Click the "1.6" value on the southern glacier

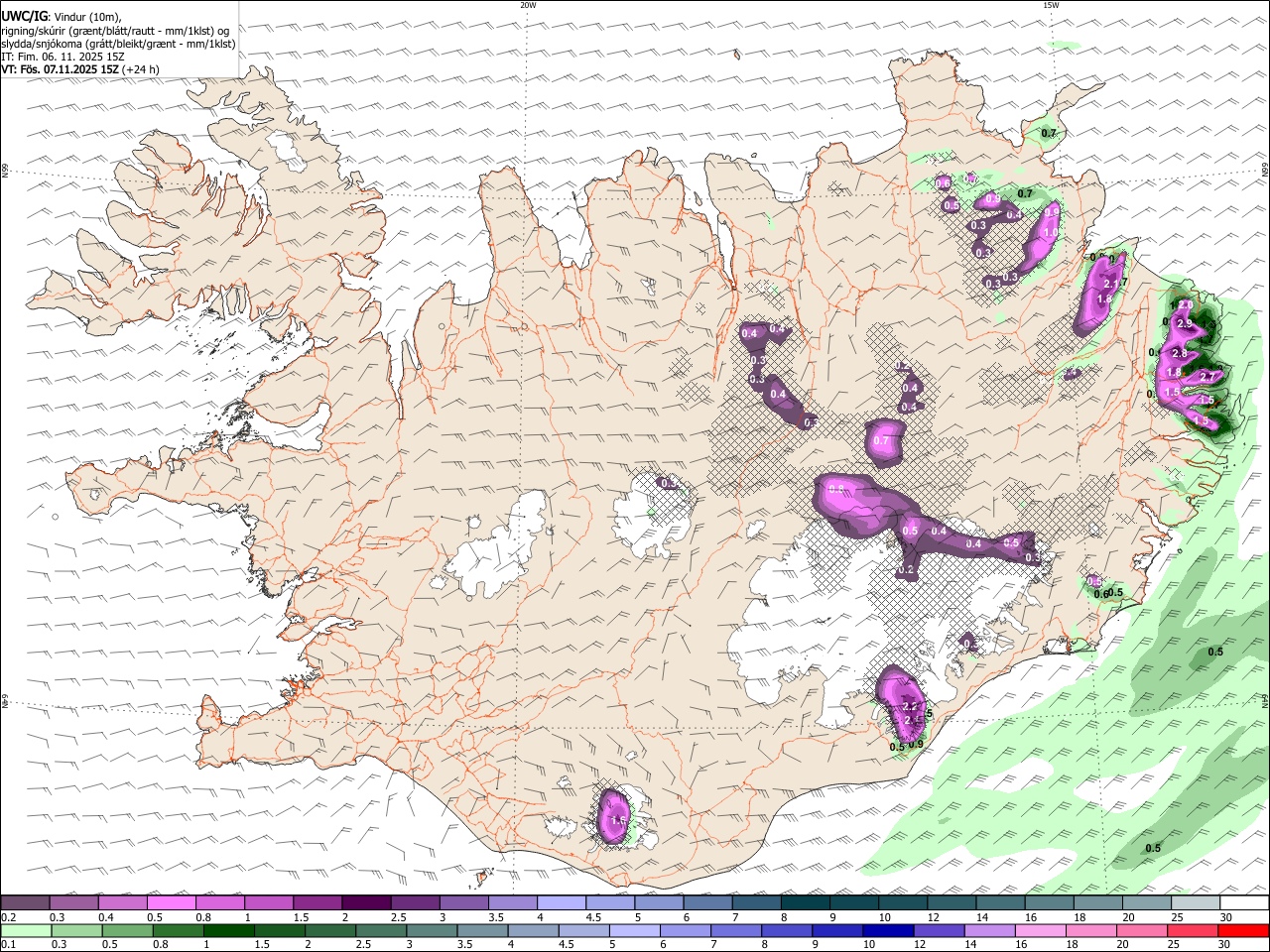[618, 821]
